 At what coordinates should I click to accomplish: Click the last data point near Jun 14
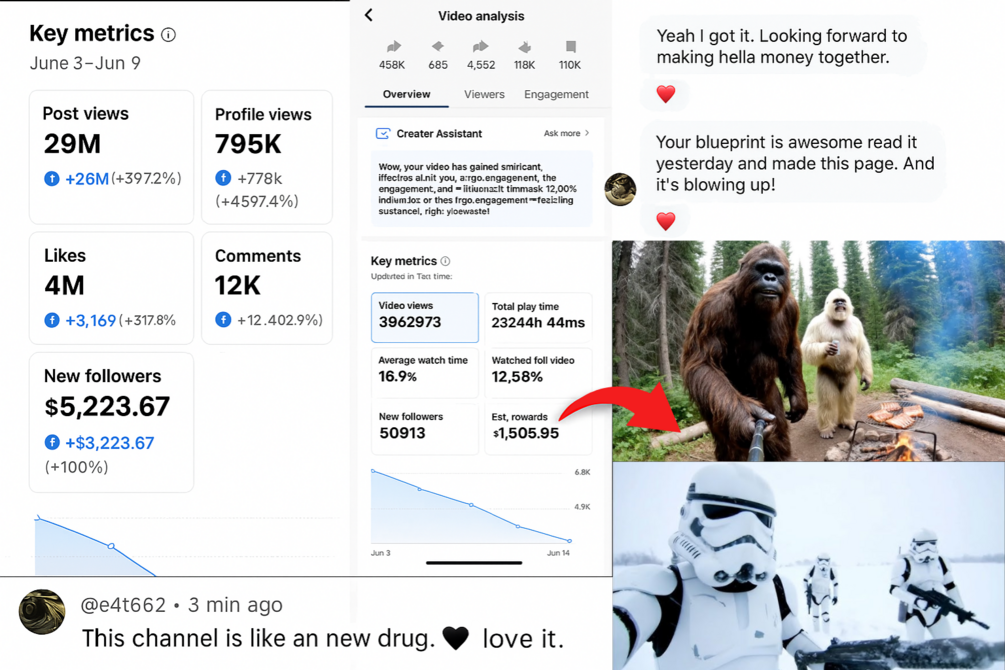[x=569, y=541]
